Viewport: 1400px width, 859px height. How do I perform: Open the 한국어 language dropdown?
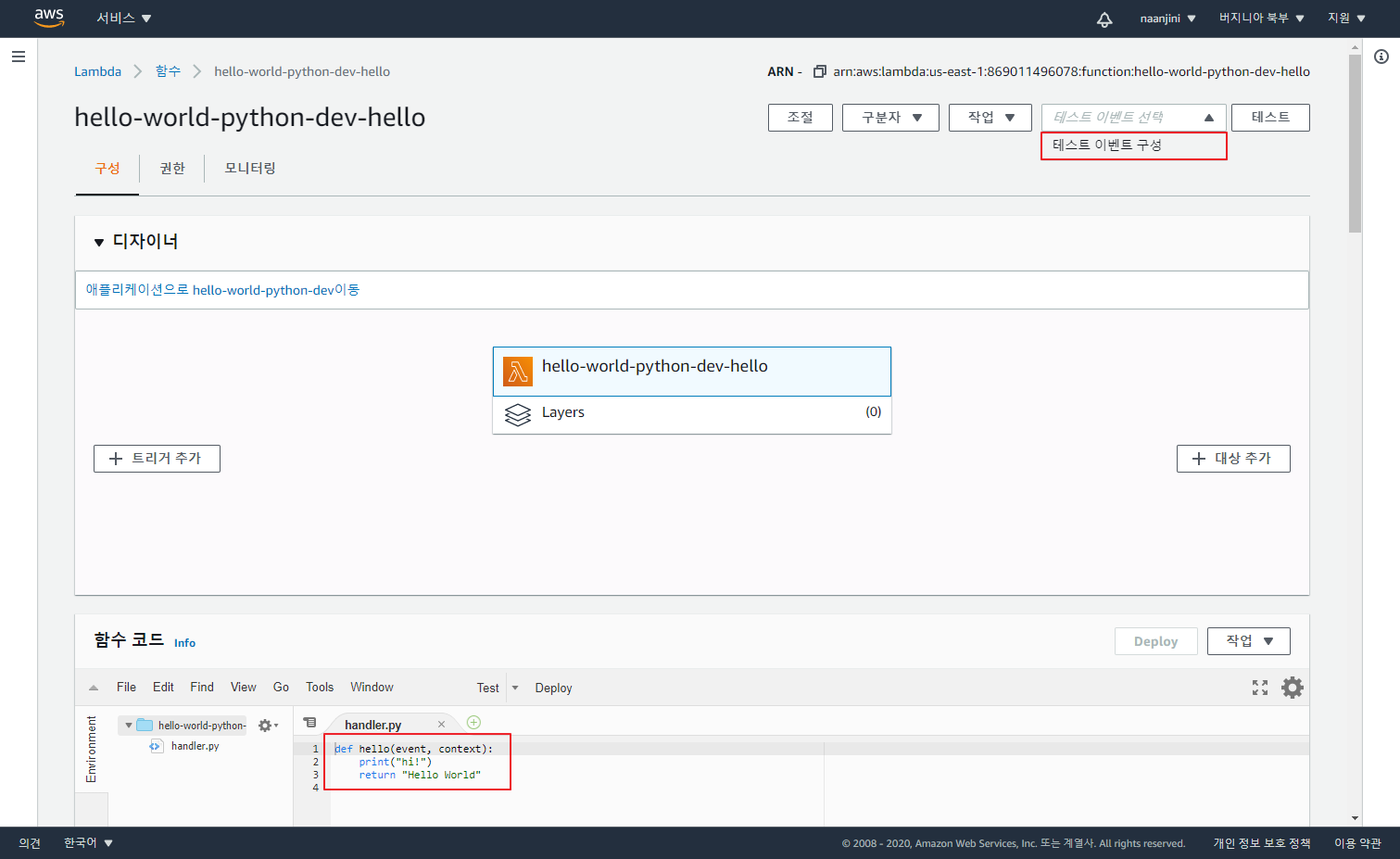(88, 843)
